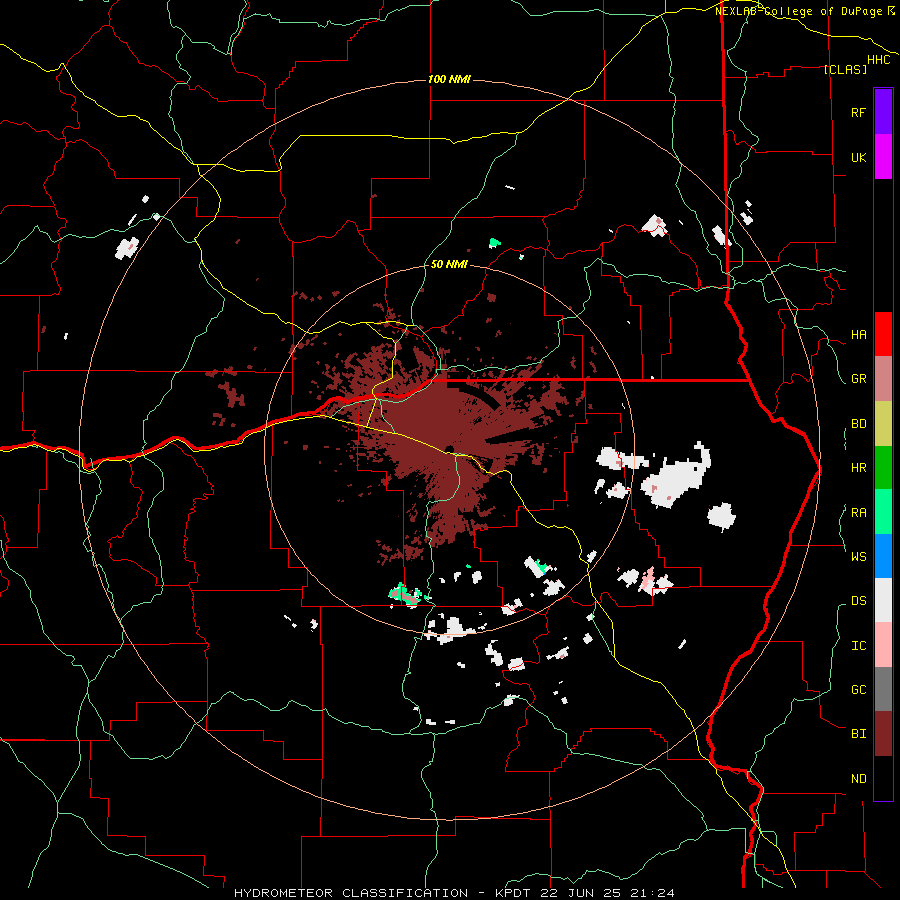The image size is (900, 900).
Task: Click the HR legend label
Action: click(x=858, y=468)
